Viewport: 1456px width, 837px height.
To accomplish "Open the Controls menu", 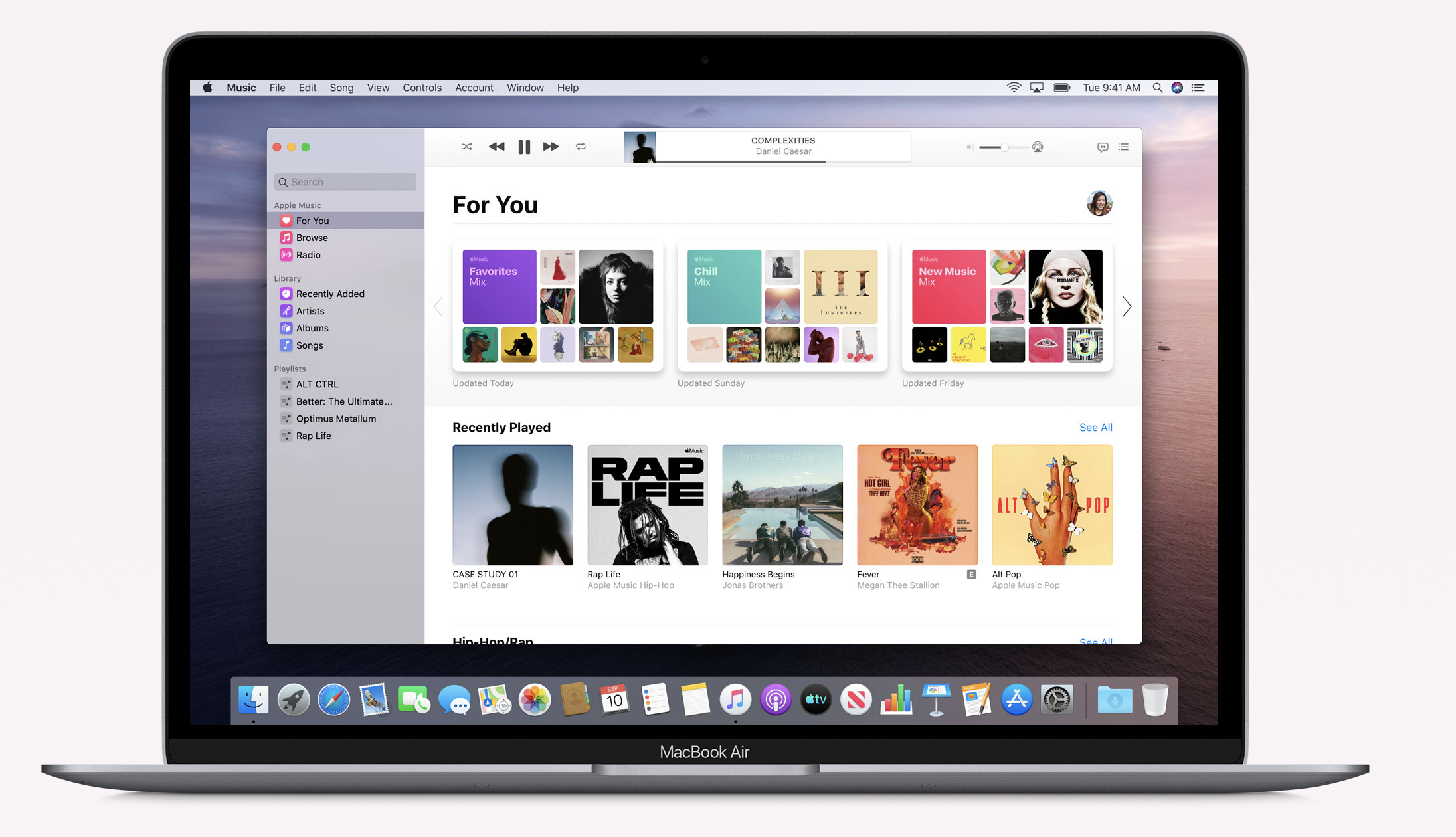I will [x=422, y=88].
